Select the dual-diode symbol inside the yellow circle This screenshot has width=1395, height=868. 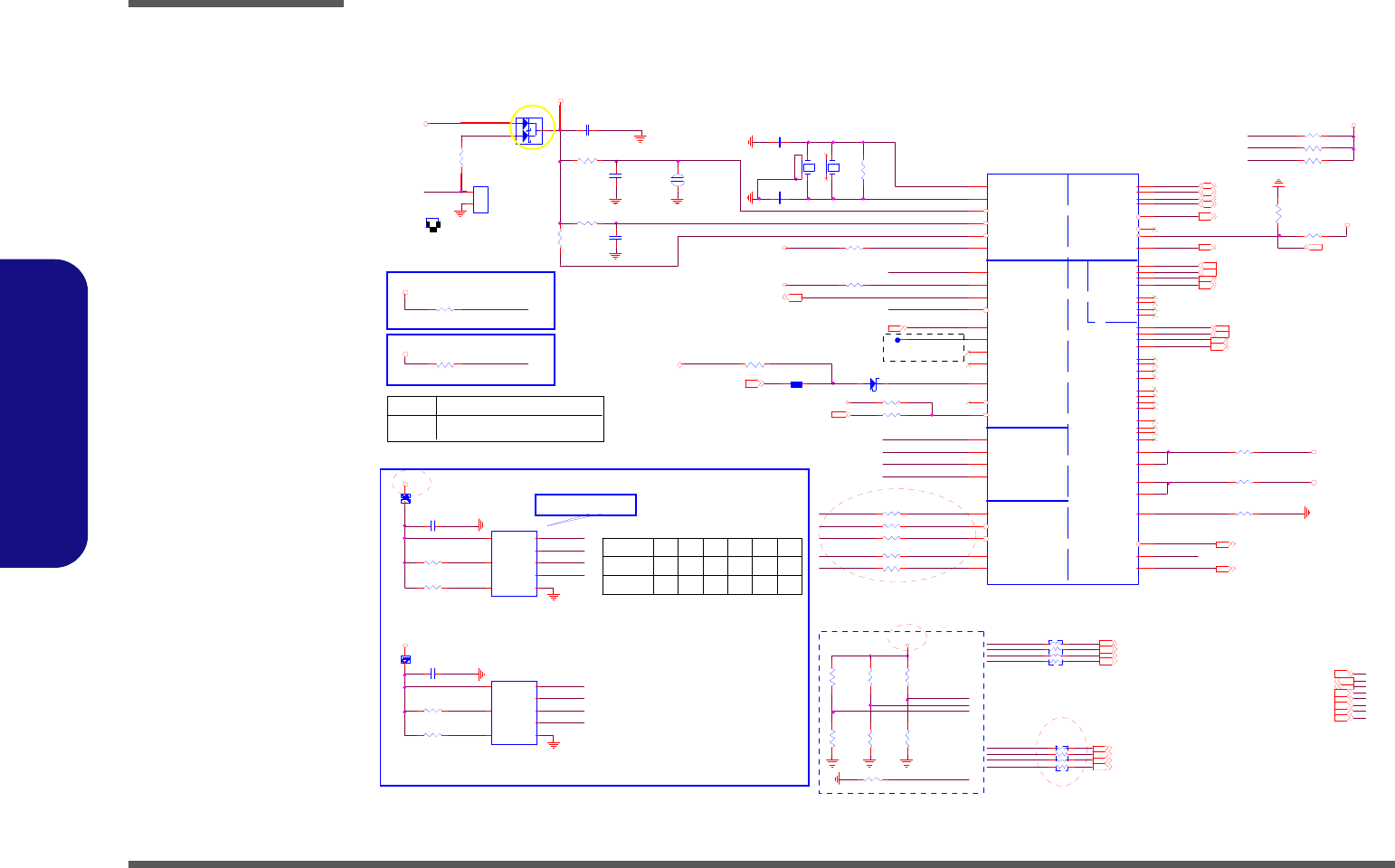(527, 129)
